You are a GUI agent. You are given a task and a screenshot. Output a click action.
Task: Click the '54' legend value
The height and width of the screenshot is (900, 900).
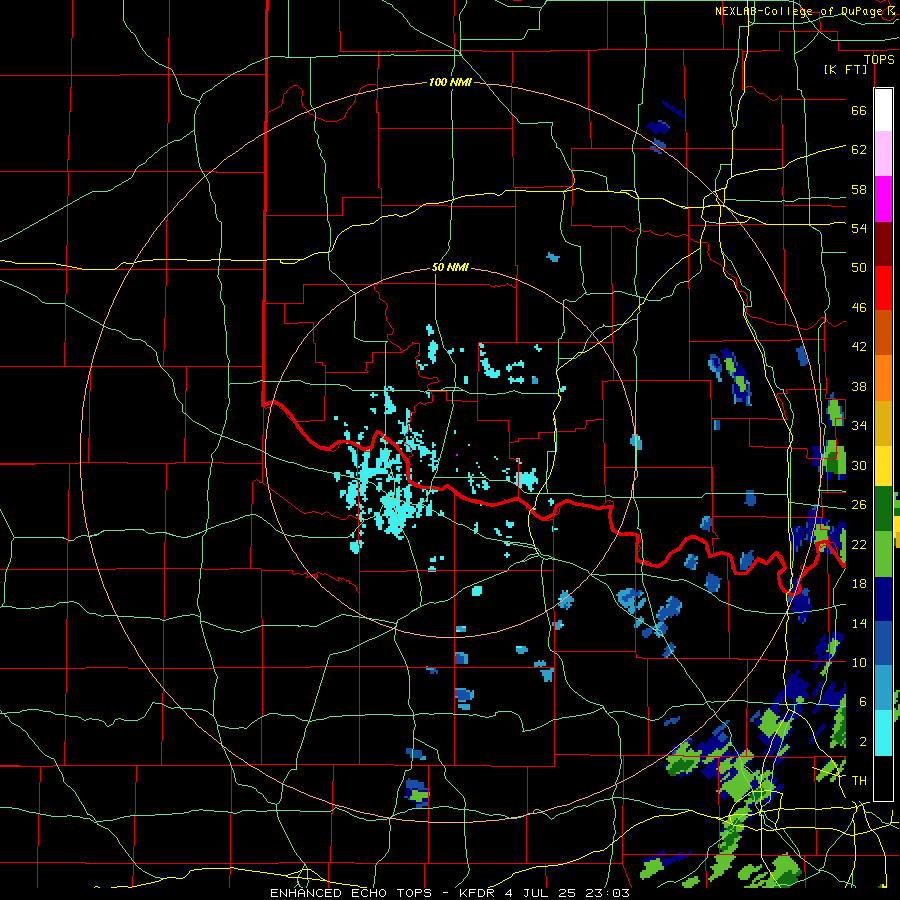[x=859, y=228]
